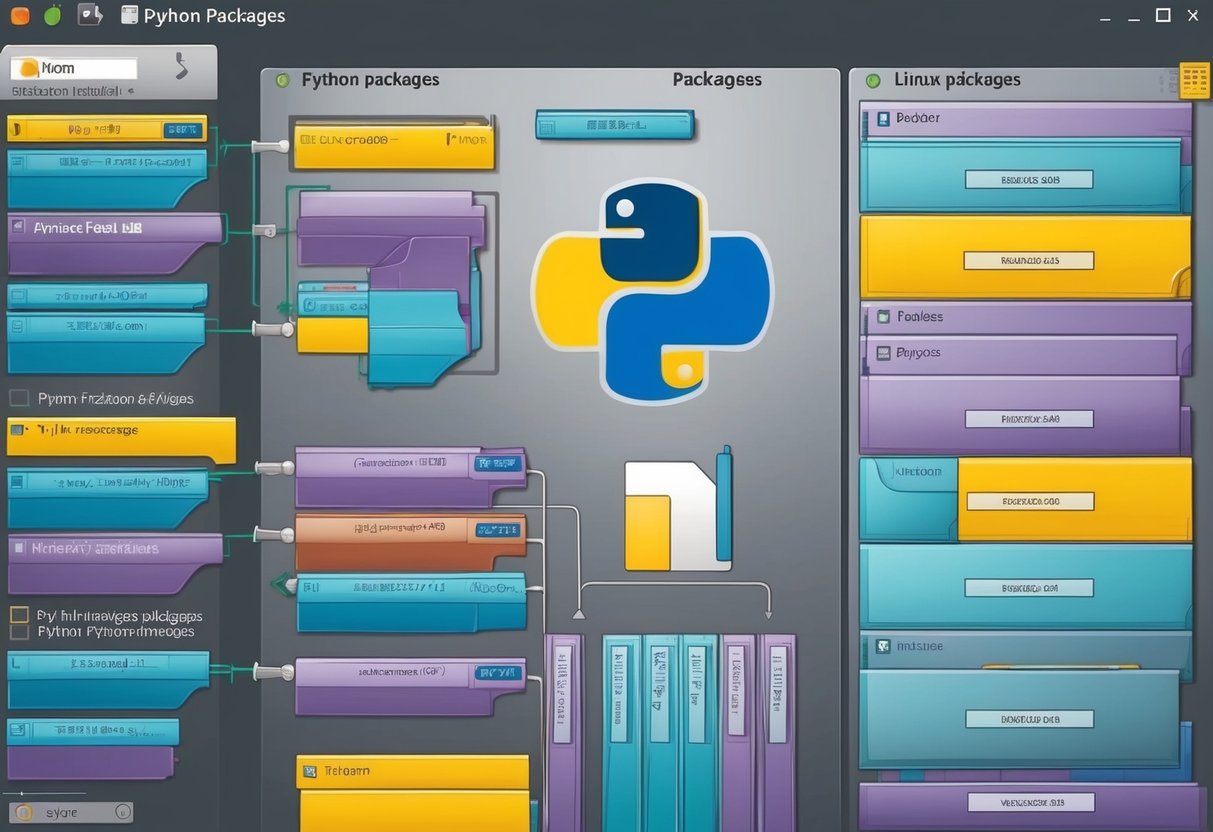Select the green status icon near Linux packages
This screenshot has height=832, width=1213.
click(871, 79)
